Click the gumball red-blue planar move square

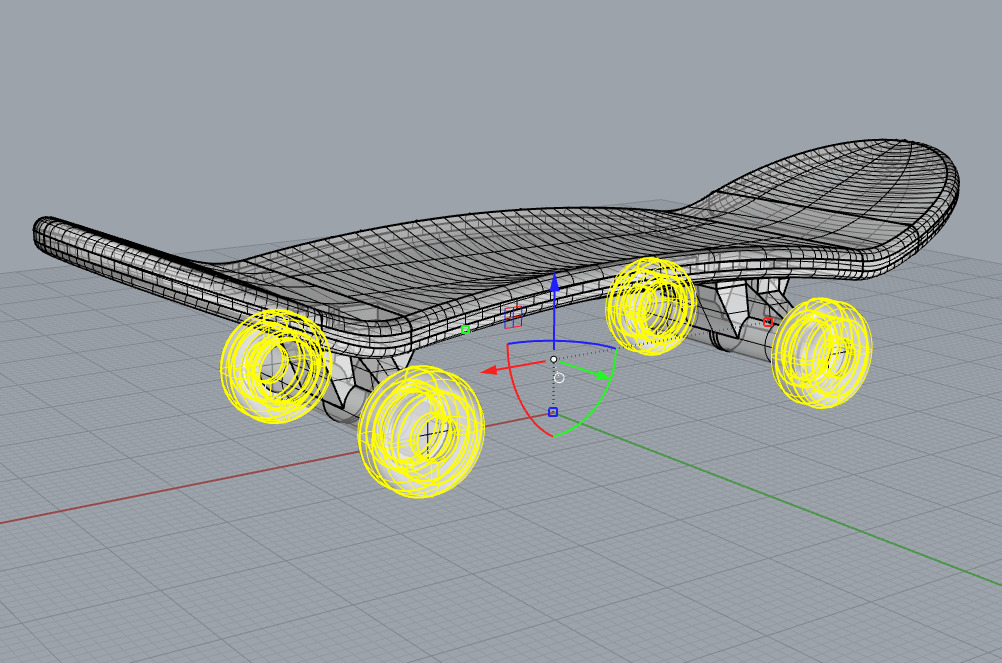[x=513, y=317]
